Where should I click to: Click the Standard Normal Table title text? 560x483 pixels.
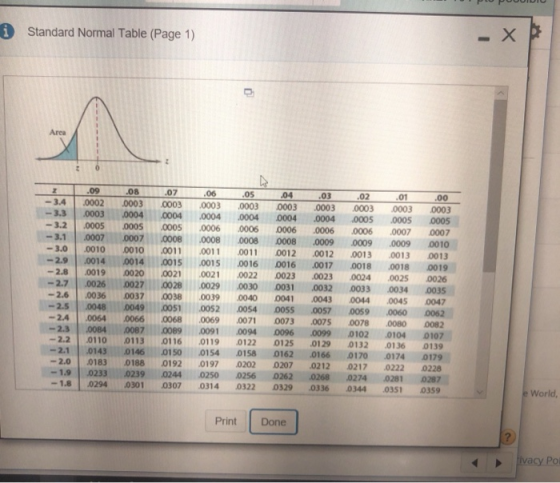111,33
